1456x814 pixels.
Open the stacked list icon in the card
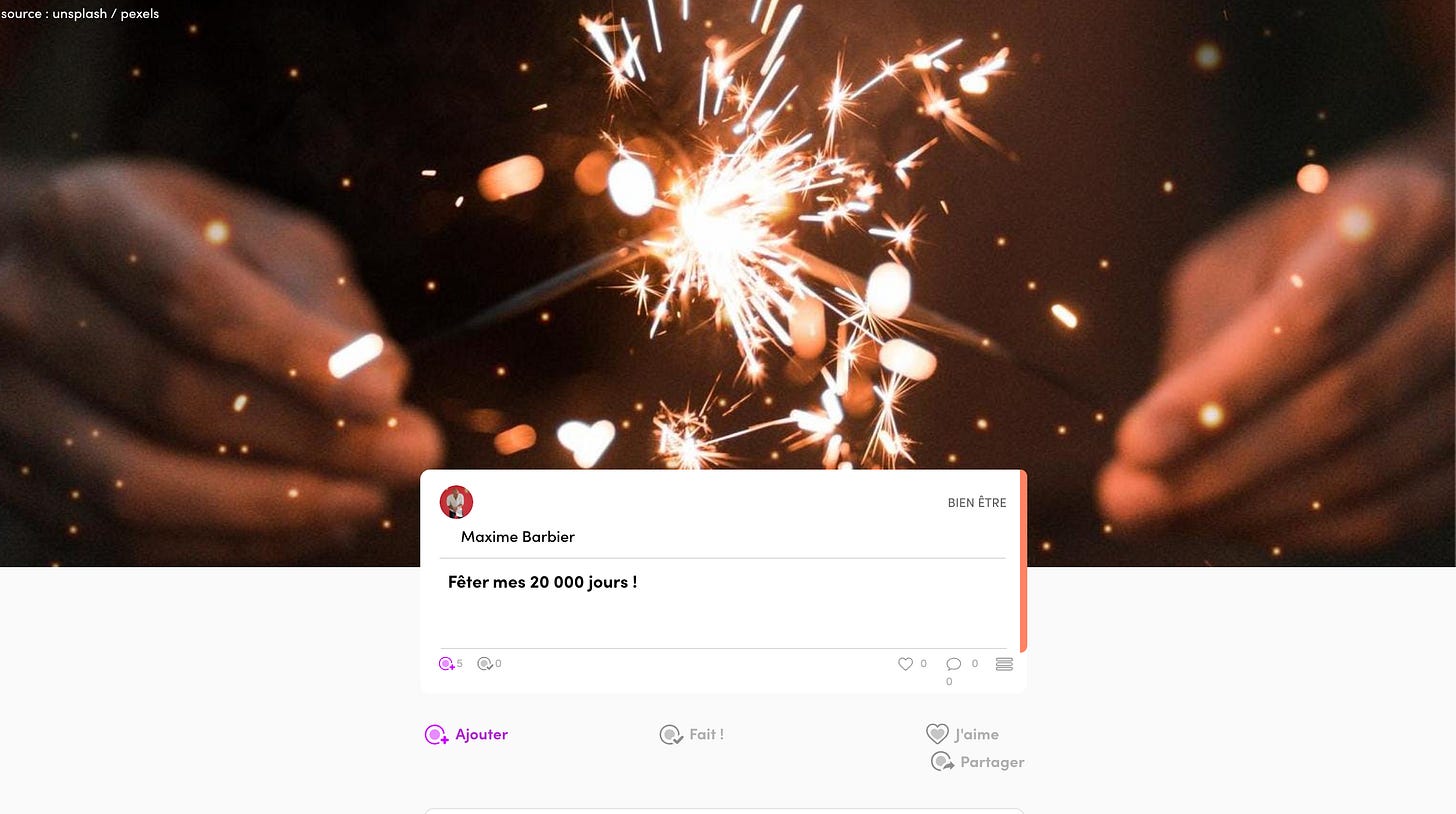1005,664
